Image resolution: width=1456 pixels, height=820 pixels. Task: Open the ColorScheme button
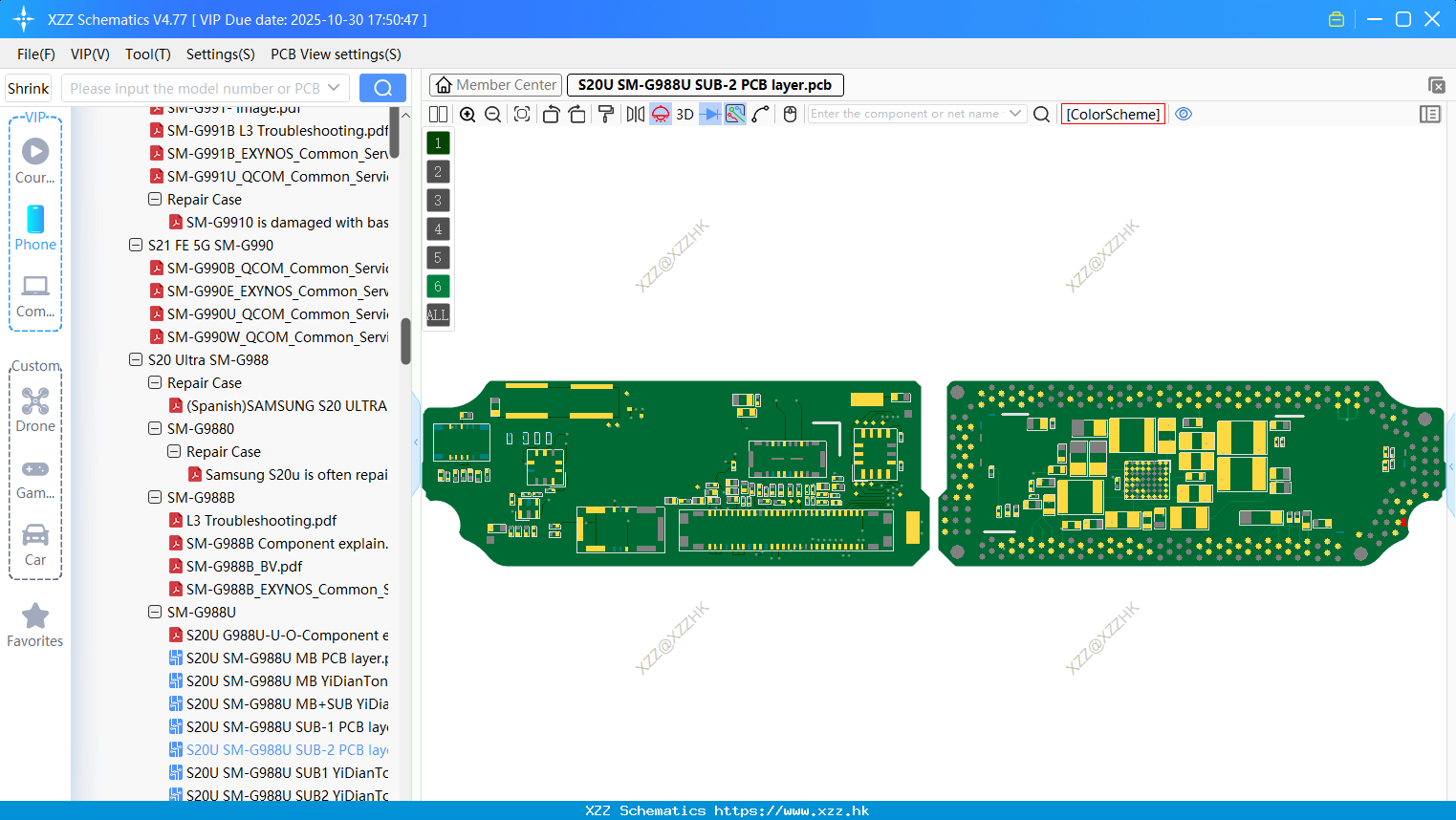pos(1113,114)
